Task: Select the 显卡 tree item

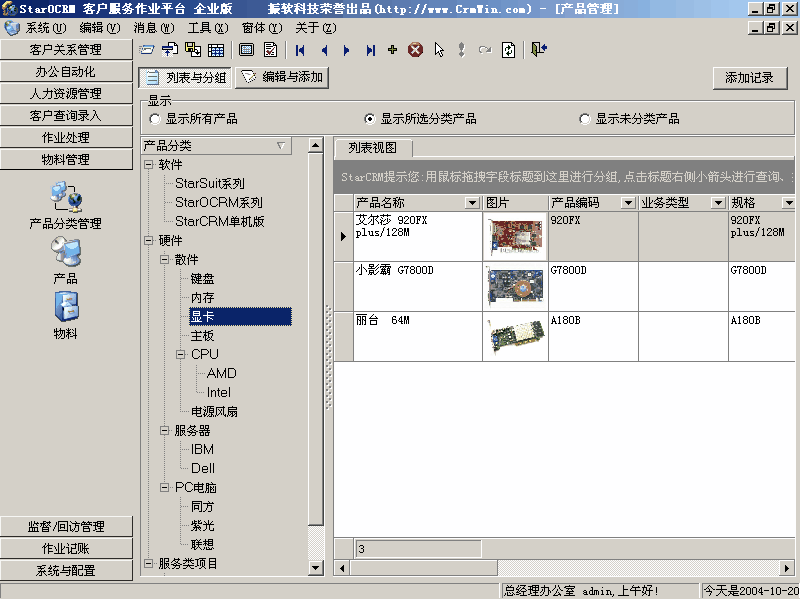Action: click(240, 316)
